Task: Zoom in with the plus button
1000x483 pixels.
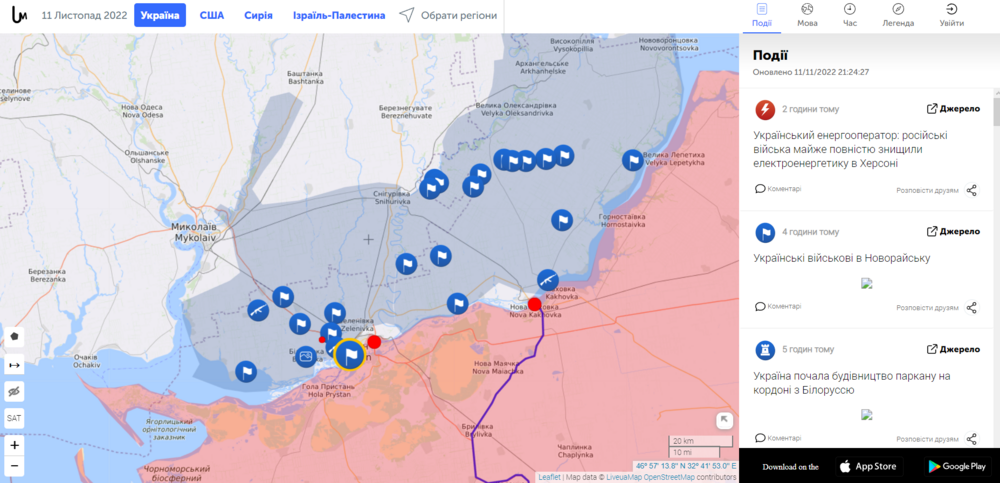Action: pyautogui.click(x=14, y=445)
